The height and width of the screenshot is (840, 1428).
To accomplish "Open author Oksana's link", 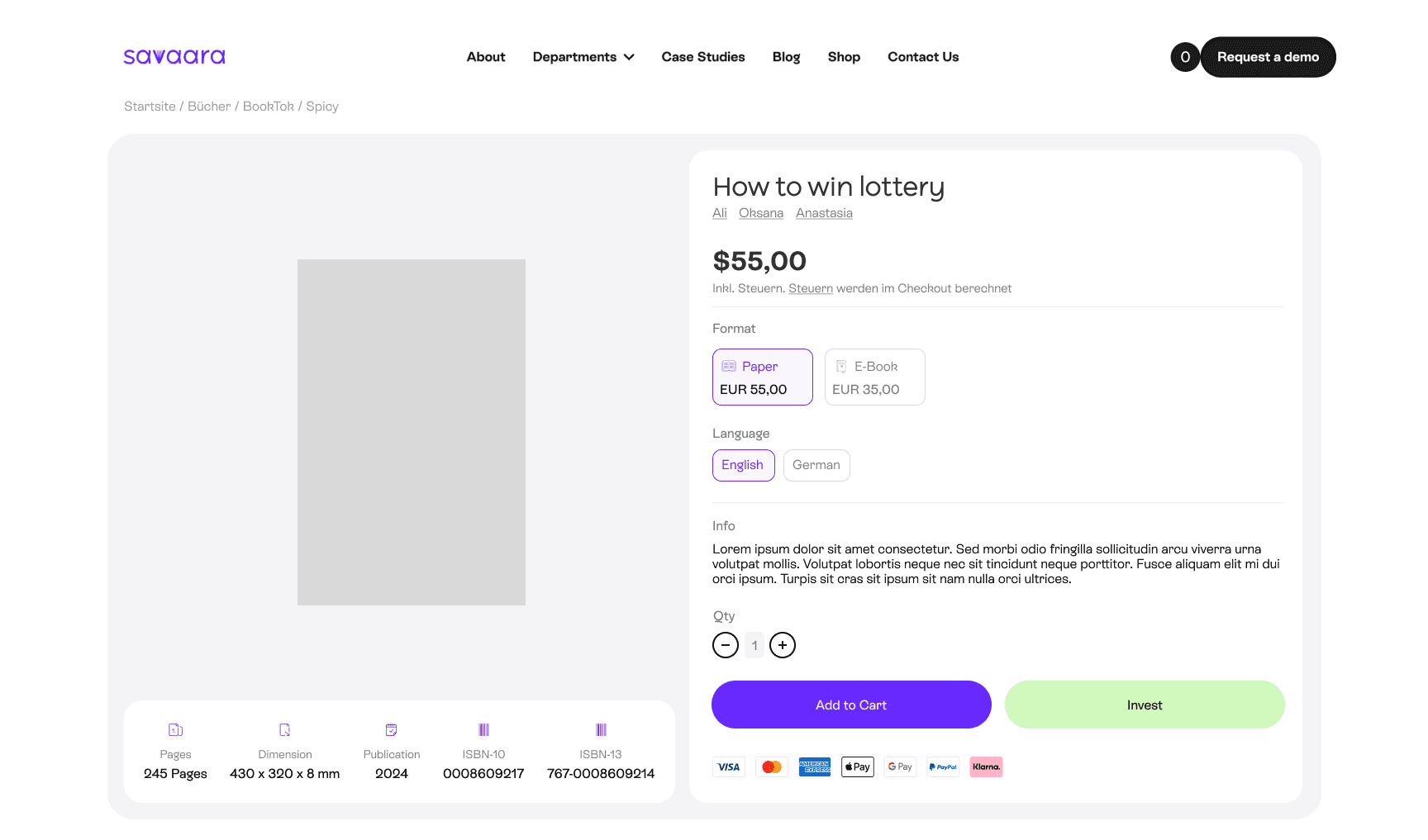I will [761, 213].
